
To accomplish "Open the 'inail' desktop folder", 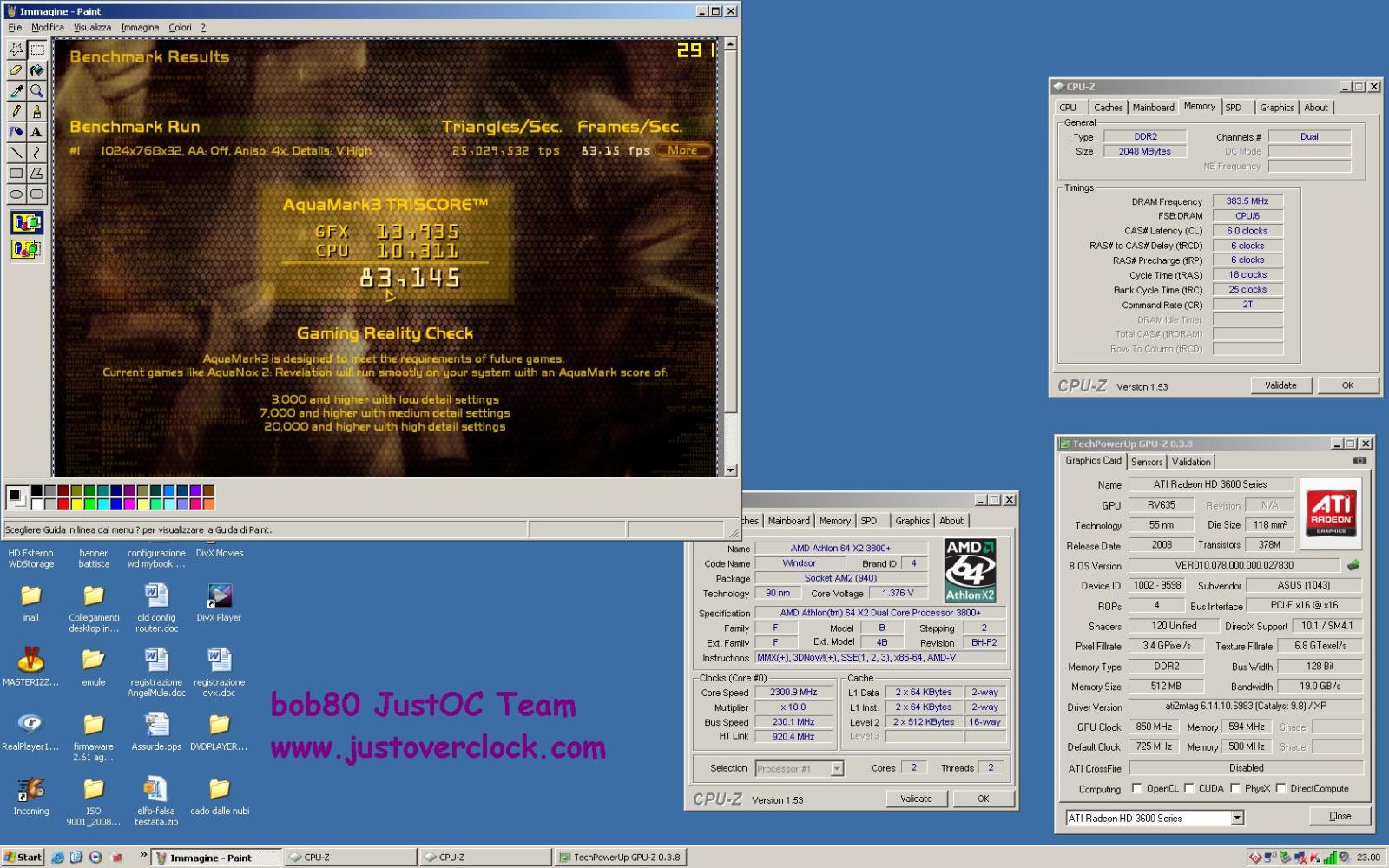I will click(30, 601).
